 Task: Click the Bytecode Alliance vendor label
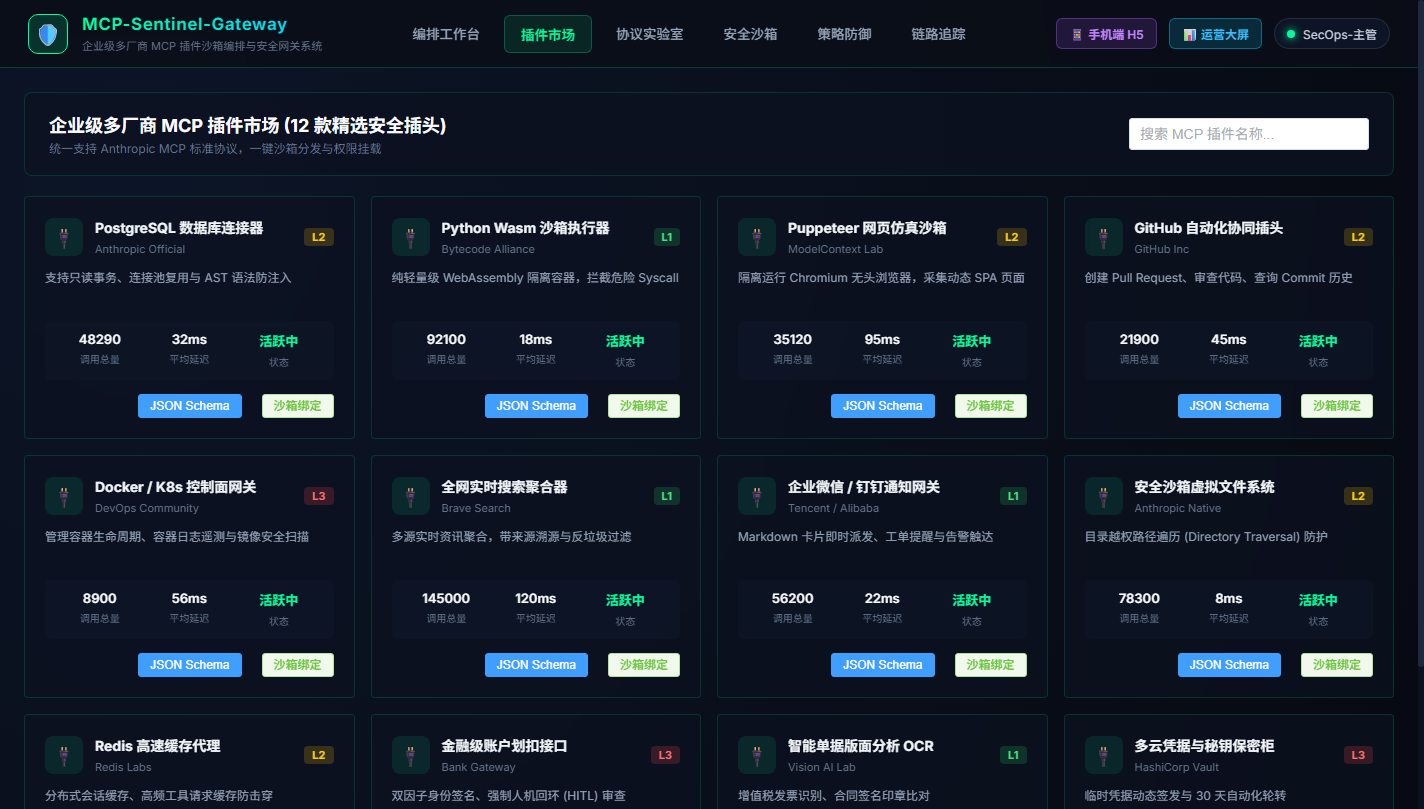pos(488,249)
